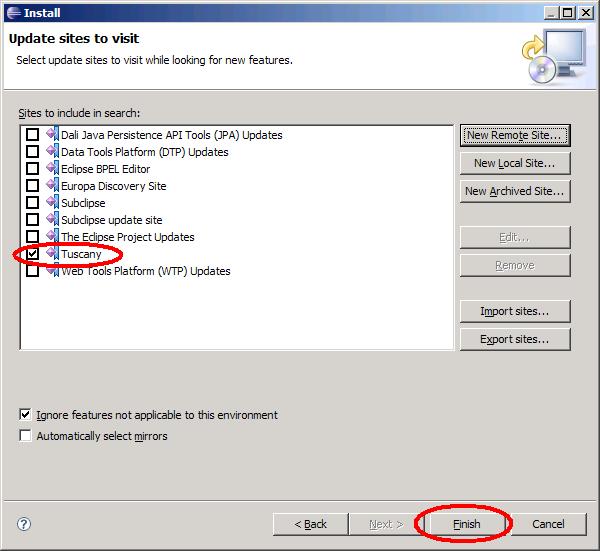The width and height of the screenshot is (600, 551).
Task: Click the disabled Next button
Action: click(386, 524)
